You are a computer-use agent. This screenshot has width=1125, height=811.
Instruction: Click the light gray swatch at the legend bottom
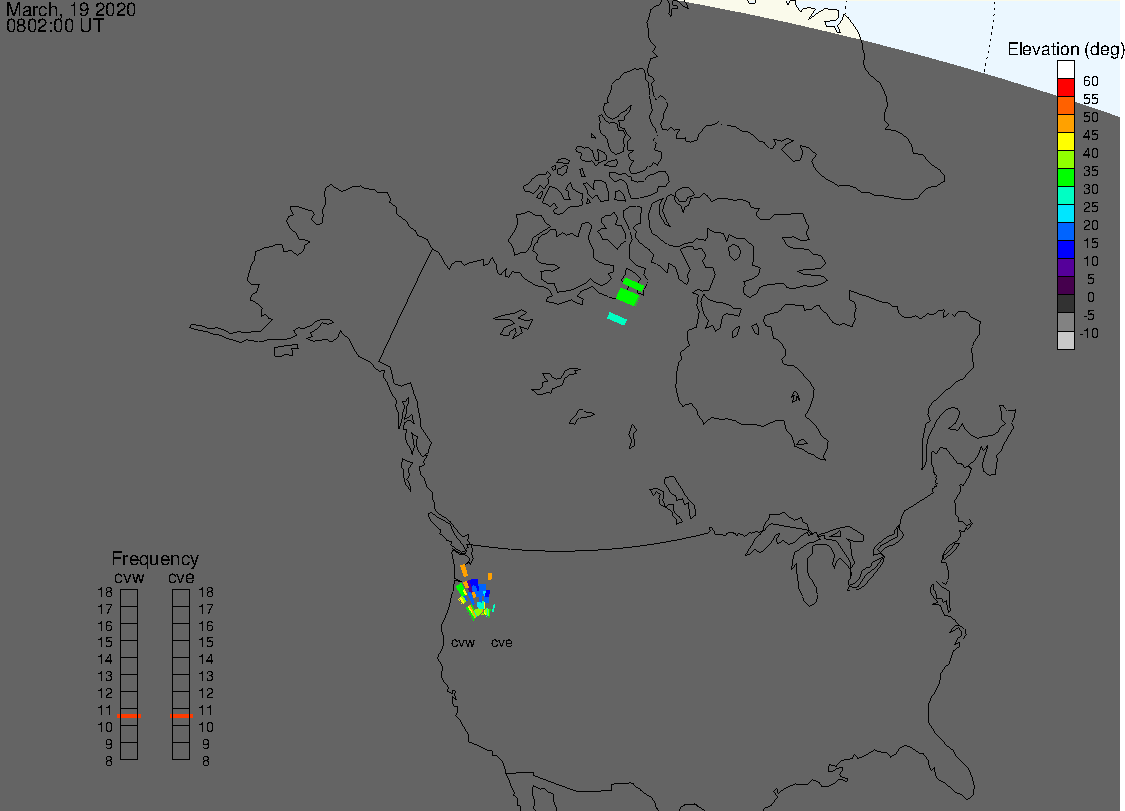1065,340
